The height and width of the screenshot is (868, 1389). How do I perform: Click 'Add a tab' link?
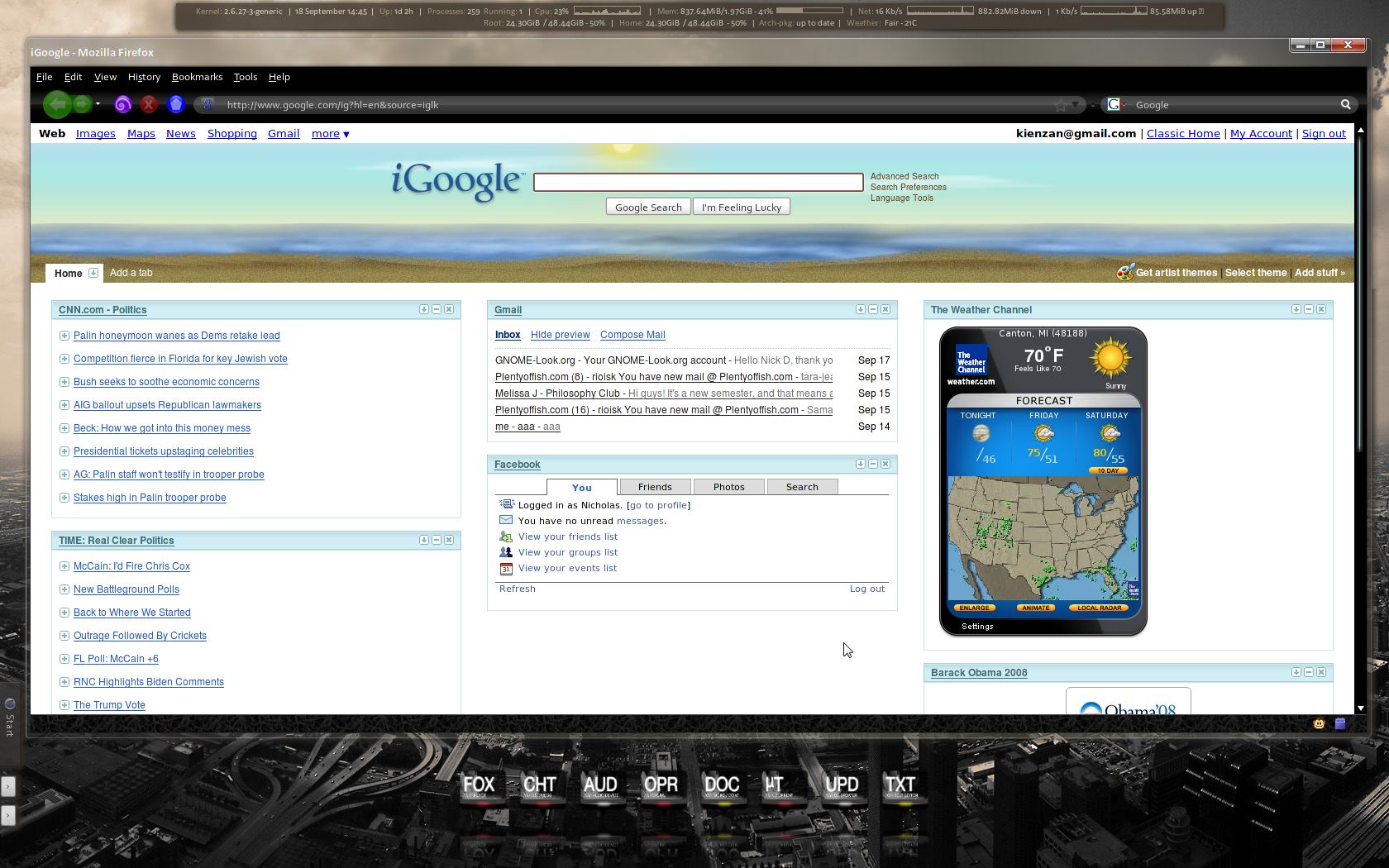point(131,273)
